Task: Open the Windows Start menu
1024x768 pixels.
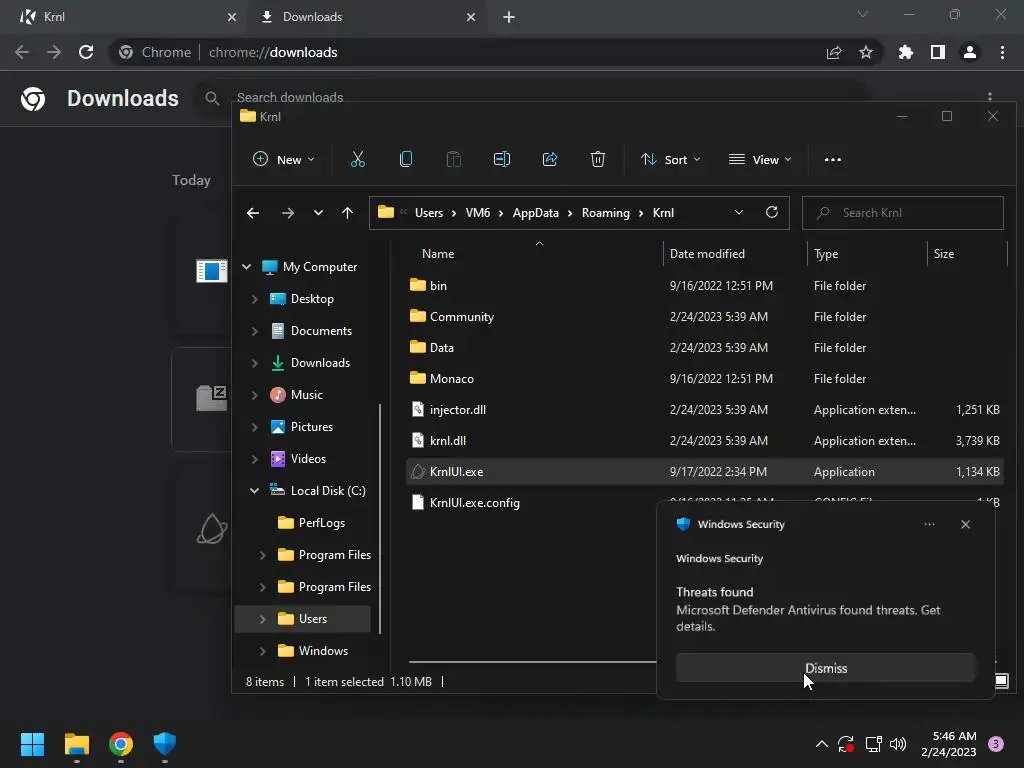Action: pos(32,744)
